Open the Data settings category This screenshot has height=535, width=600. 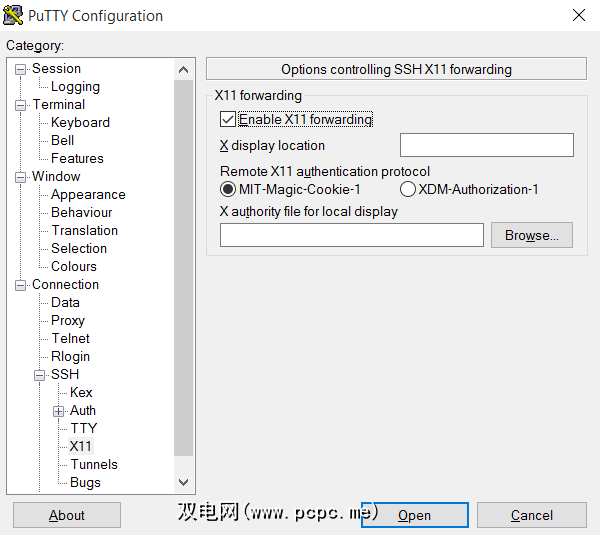pos(65,302)
